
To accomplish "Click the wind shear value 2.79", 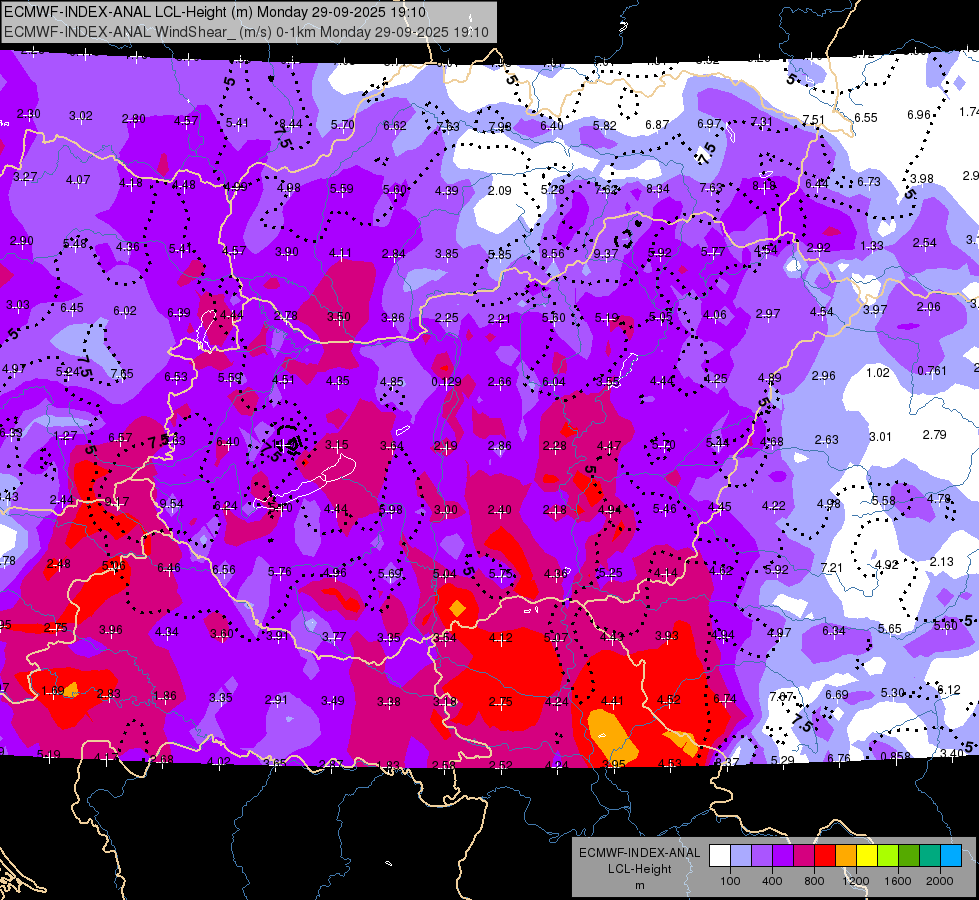I will 934,435.
